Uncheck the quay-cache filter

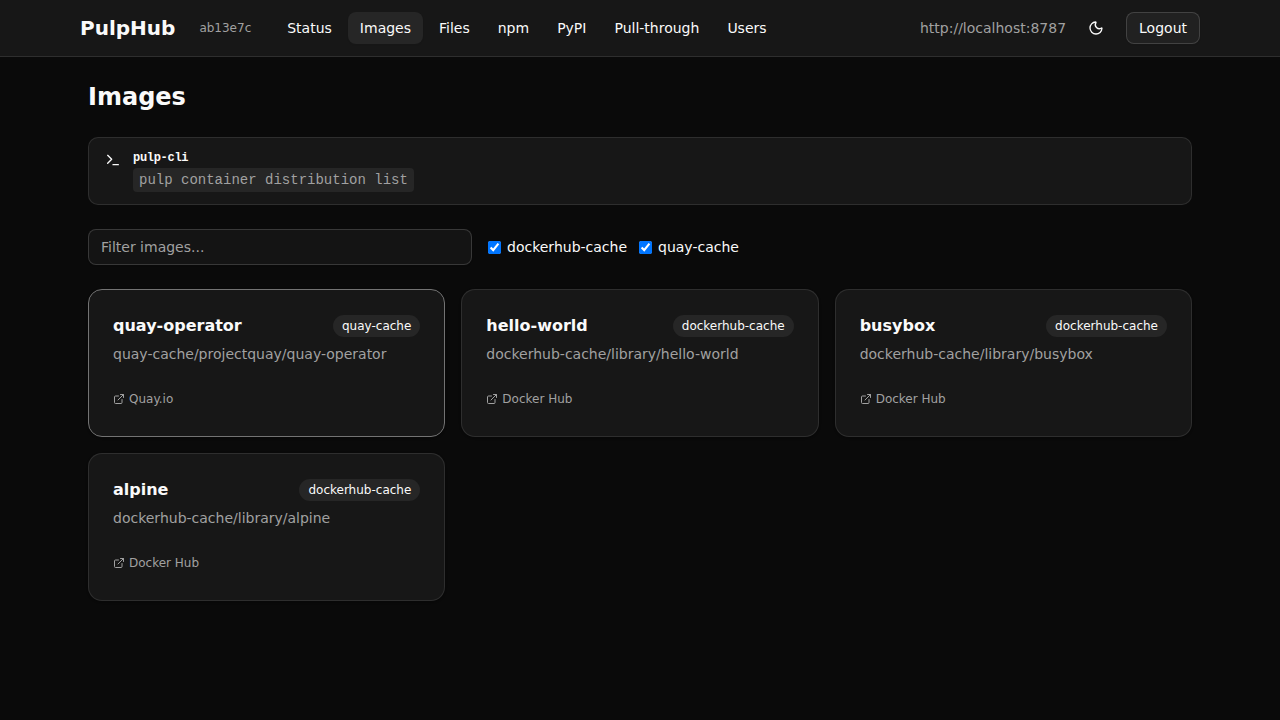pos(645,247)
